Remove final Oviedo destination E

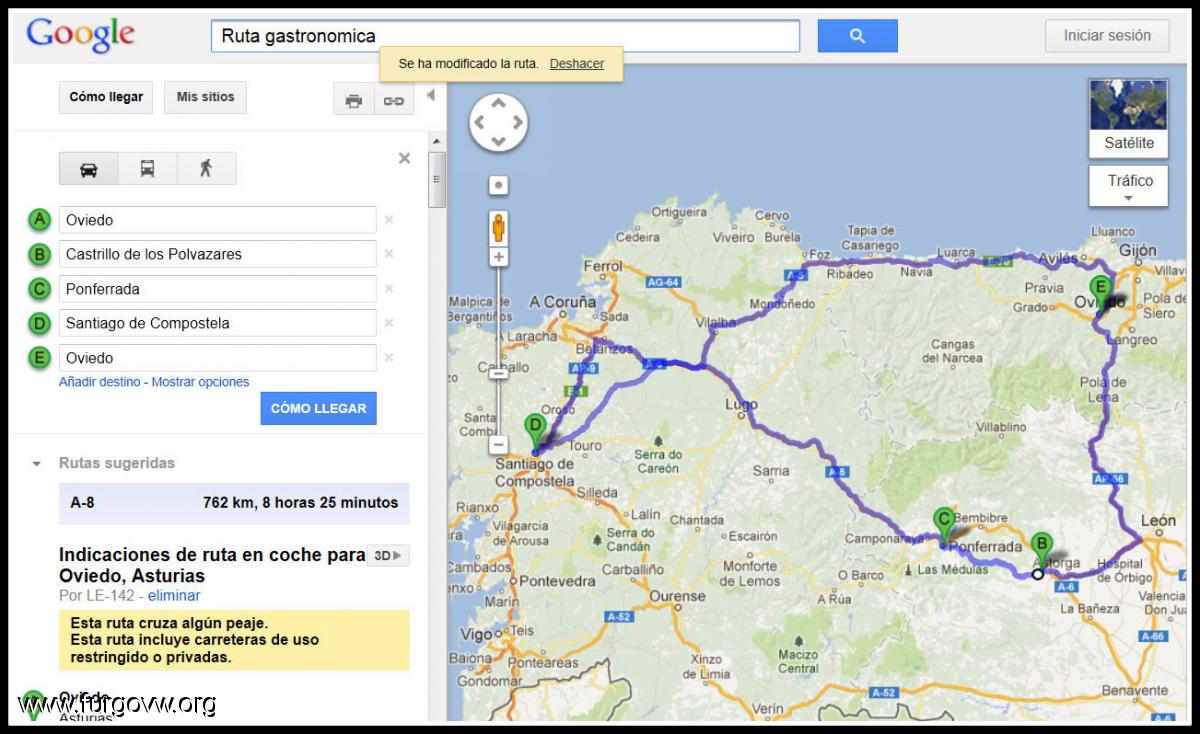coord(389,358)
